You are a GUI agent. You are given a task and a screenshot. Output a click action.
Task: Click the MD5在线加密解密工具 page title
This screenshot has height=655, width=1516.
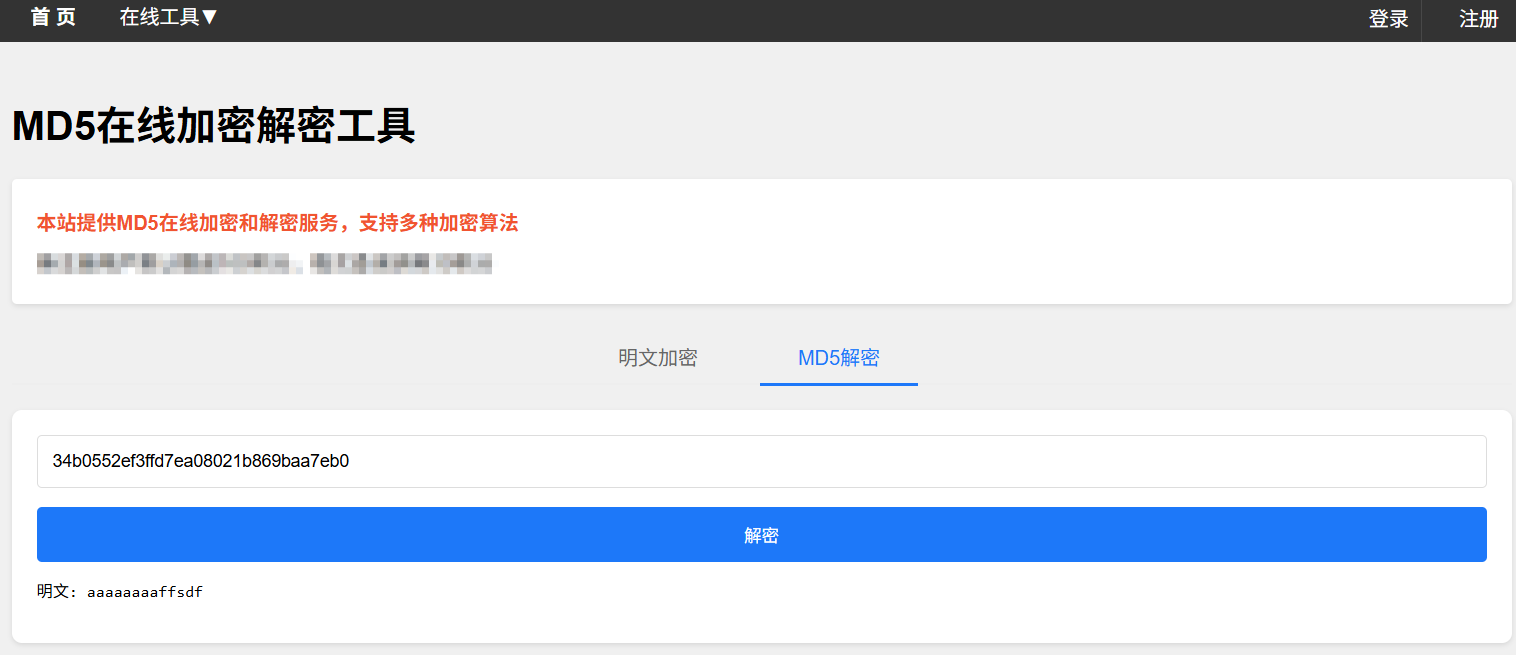tap(213, 127)
